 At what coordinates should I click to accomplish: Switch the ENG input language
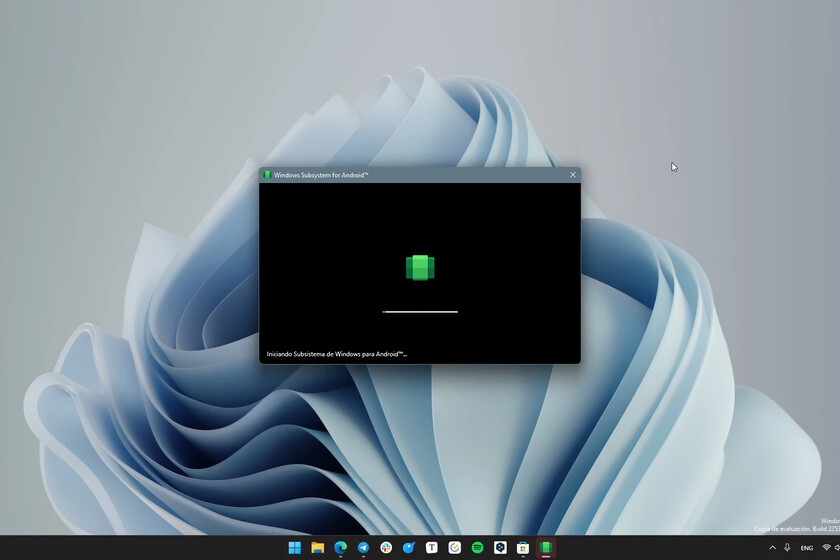tap(807, 548)
